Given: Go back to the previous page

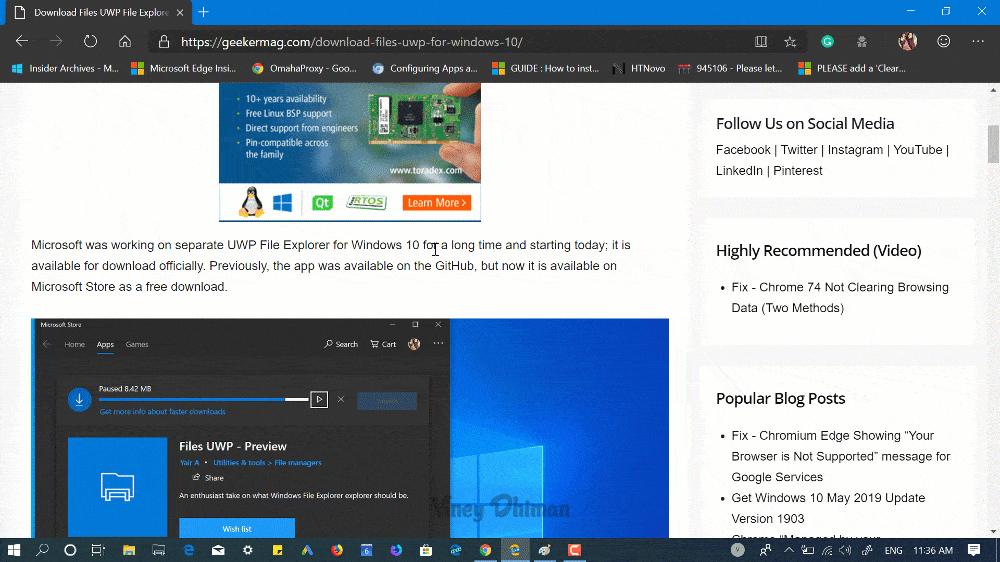Looking at the screenshot, I should click(22, 41).
